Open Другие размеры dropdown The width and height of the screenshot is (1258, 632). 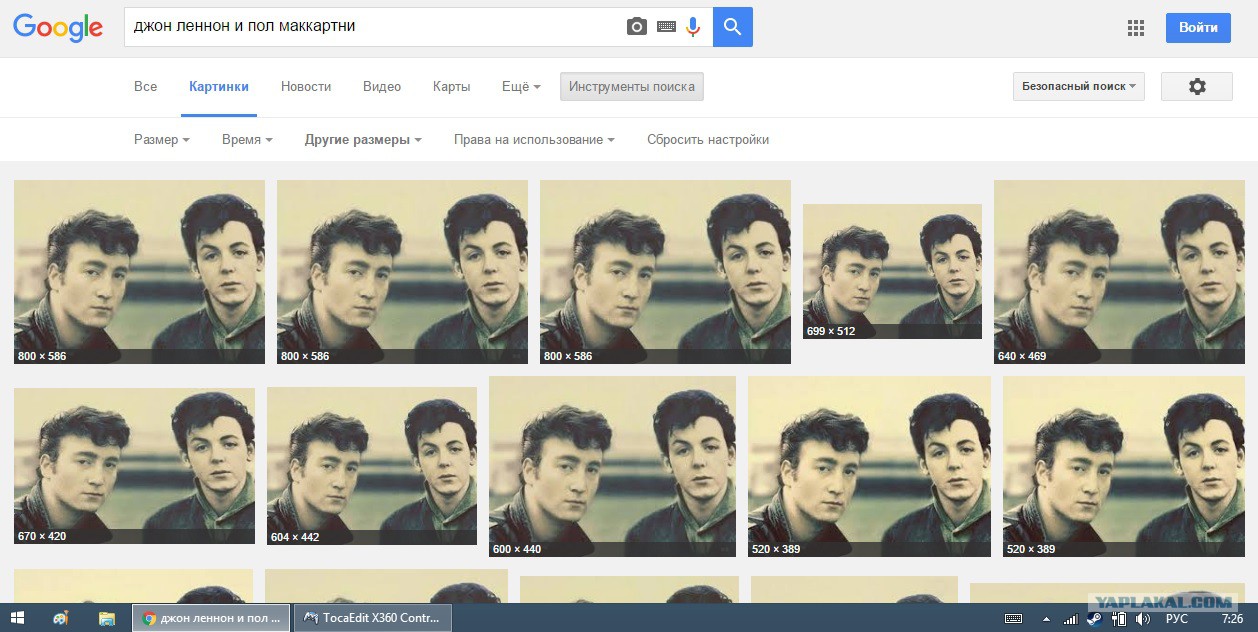(363, 140)
